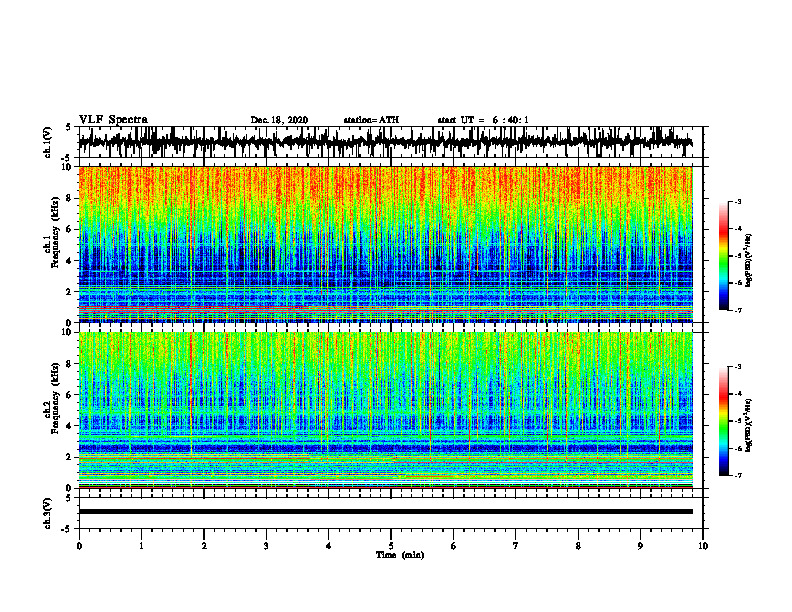Click the time axis tick label "3"
The width and height of the screenshot is (792, 612).
tap(266, 546)
